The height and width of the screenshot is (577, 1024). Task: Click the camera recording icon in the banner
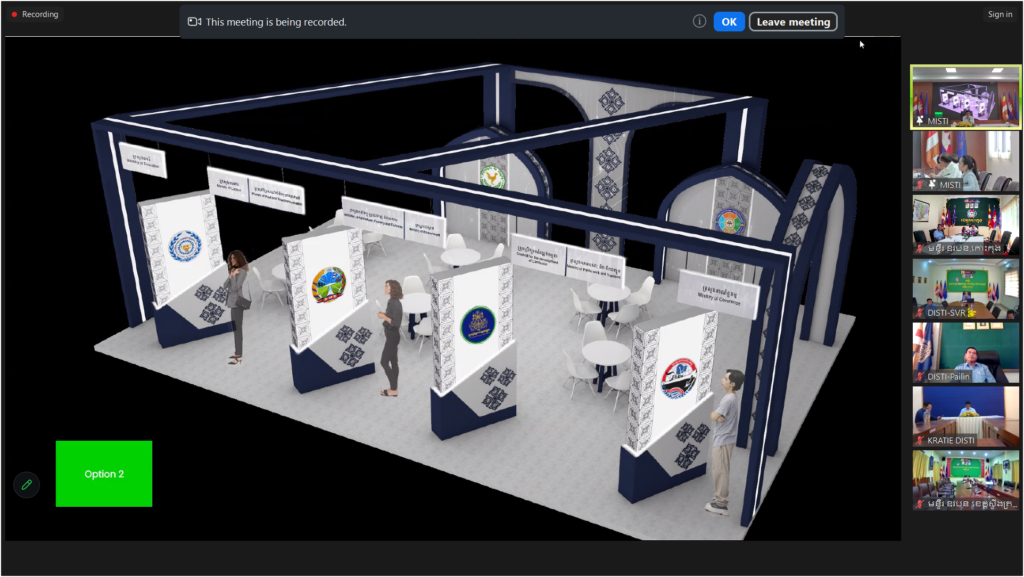194,21
